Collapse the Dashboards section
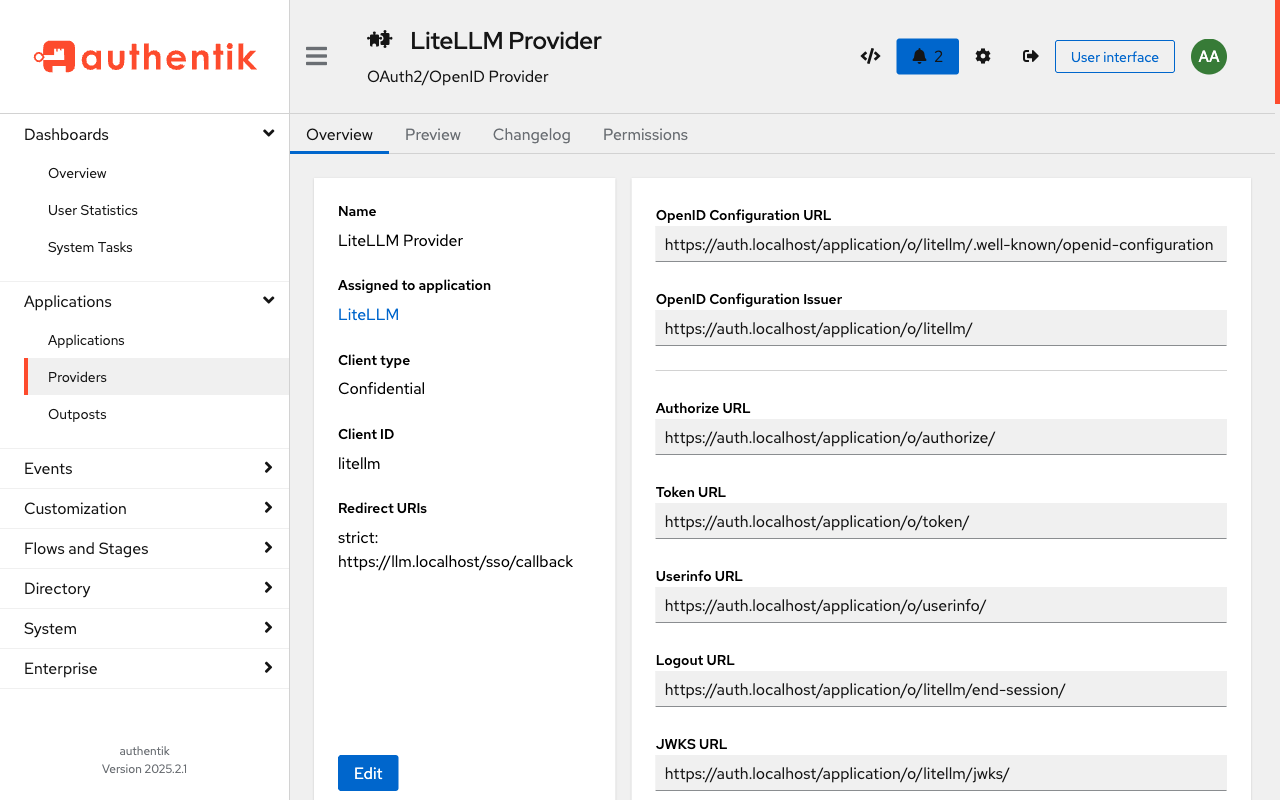 pos(145,134)
